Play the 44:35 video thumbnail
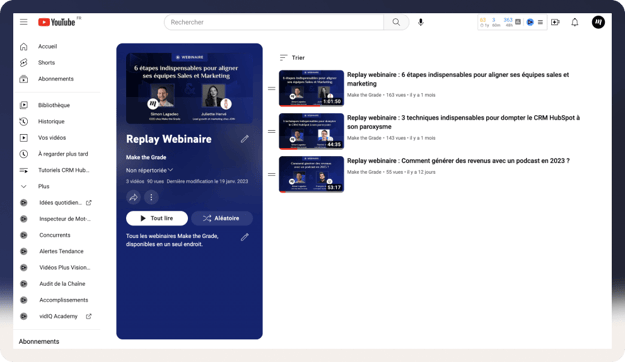 [311, 131]
